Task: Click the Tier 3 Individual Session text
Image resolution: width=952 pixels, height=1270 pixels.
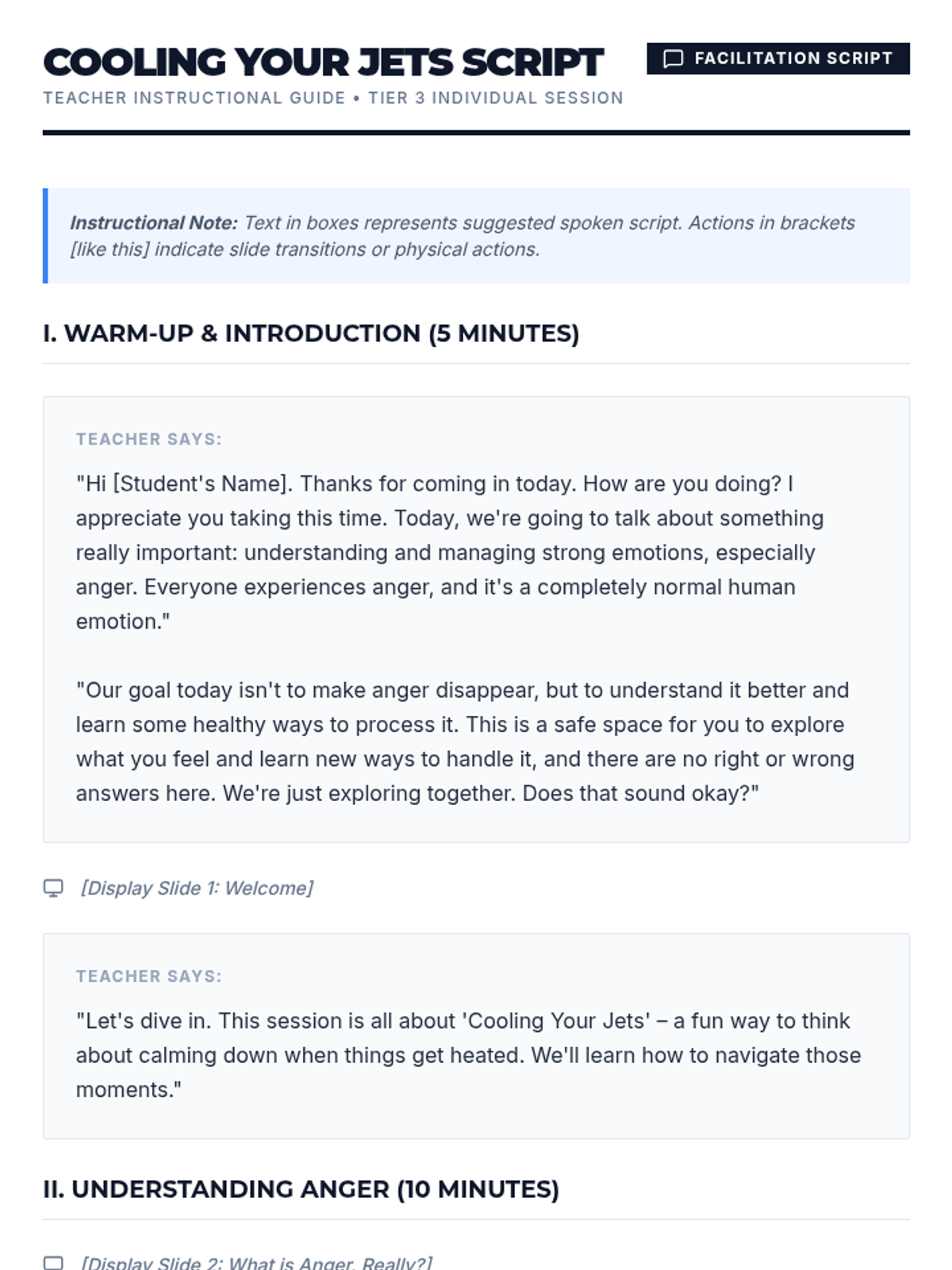Action: pyautogui.click(x=495, y=98)
